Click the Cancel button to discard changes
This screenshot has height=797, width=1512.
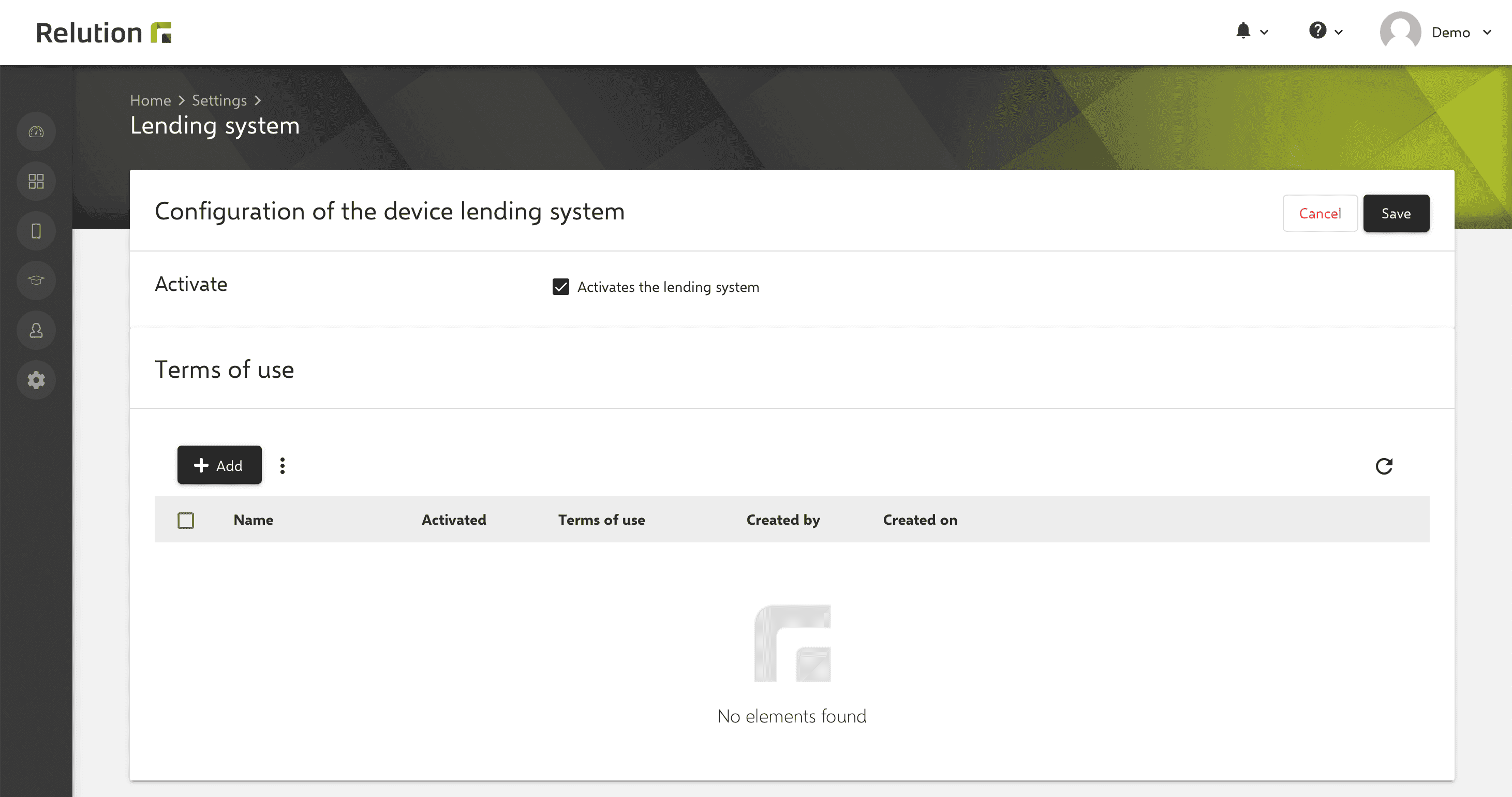[1319, 212]
